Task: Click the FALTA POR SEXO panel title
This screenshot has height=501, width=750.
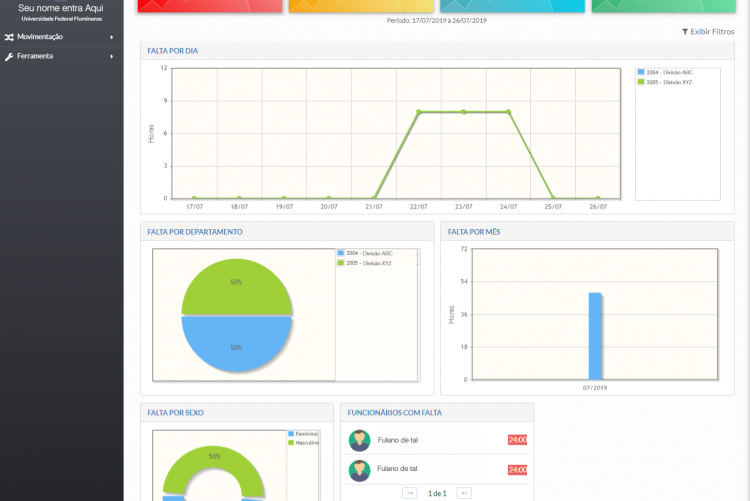Action: click(x=175, y=412)
